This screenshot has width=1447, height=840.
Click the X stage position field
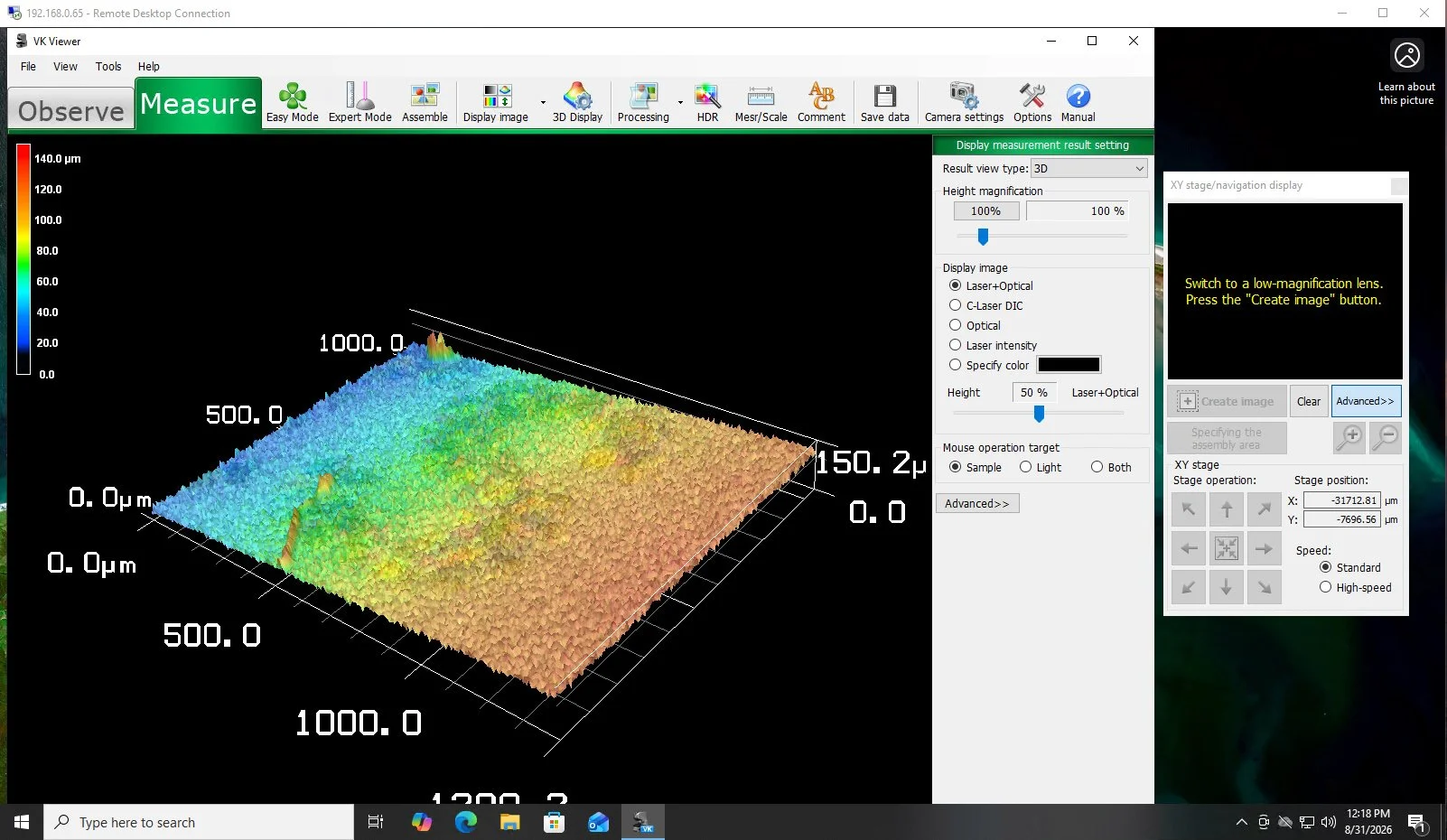pos(1341,500)
